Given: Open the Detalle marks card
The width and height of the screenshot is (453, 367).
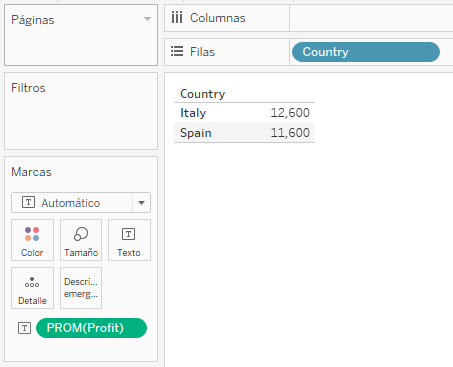Looking at the screenshot, I should coord(32,288).
